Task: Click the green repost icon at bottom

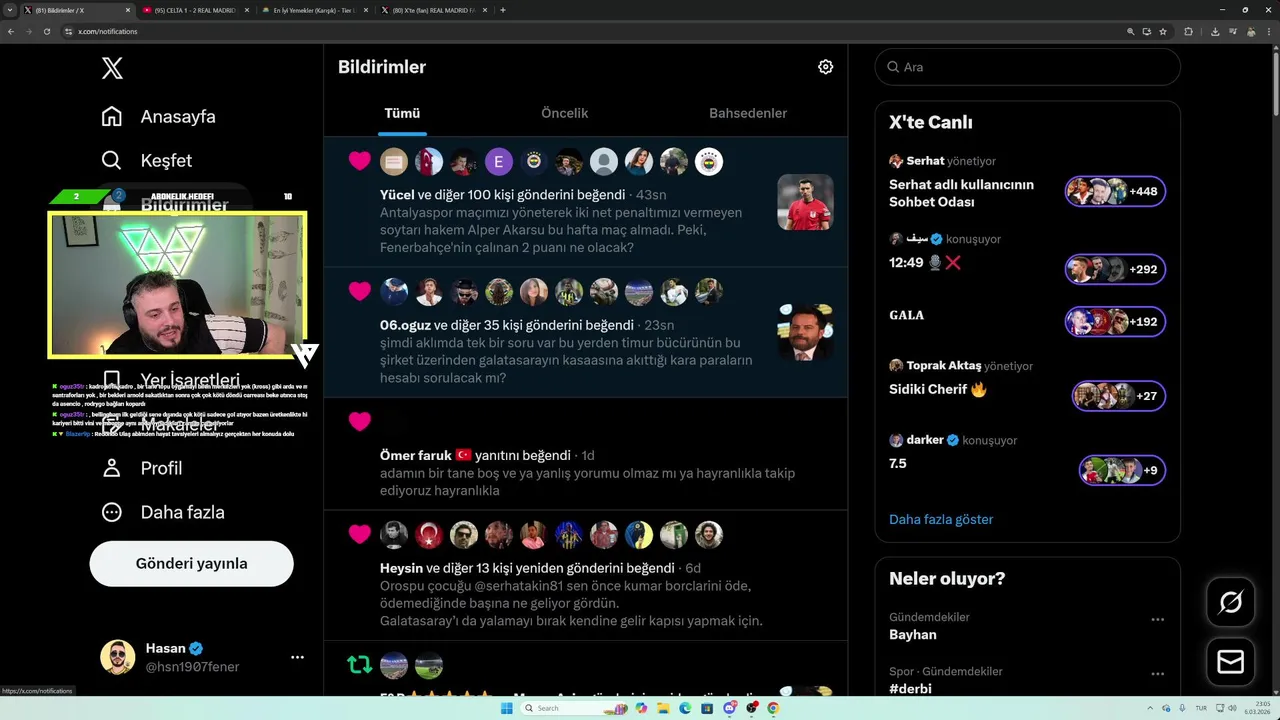Action: [x=359, y=665]
